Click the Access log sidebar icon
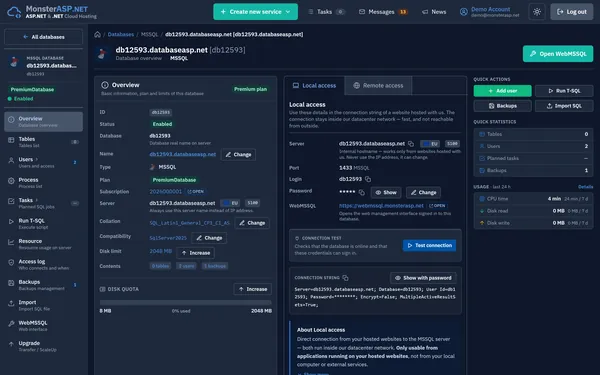600x375 pixels. pos(11,262)
